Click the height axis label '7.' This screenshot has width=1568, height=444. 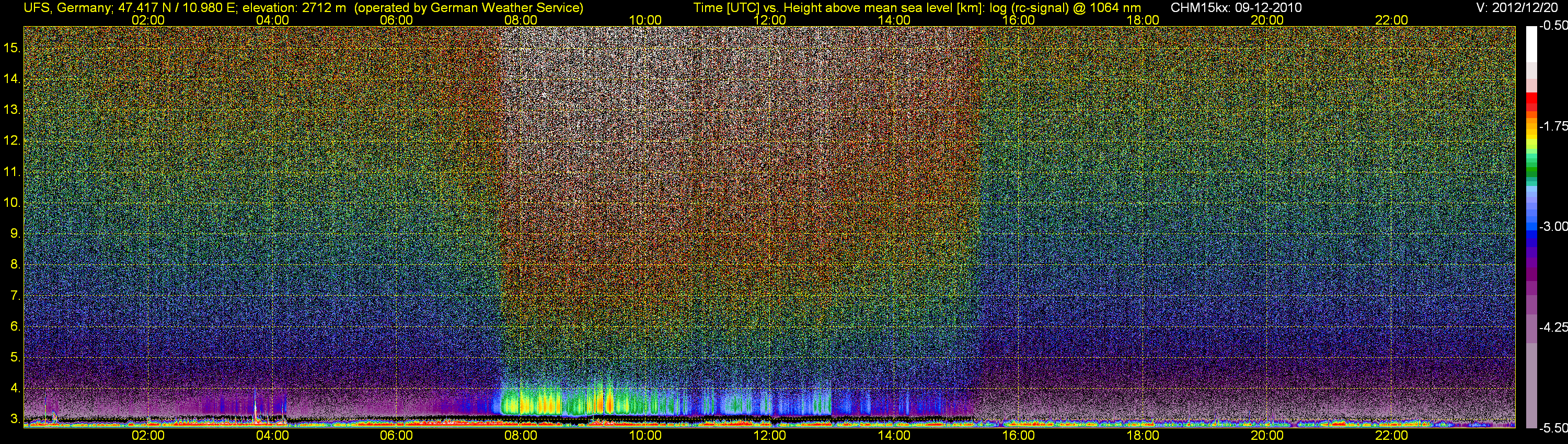coord(15,296)
